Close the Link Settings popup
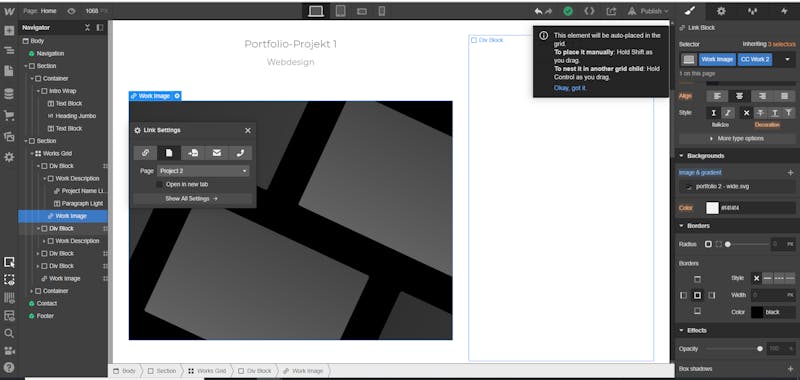 pos(248,131)
